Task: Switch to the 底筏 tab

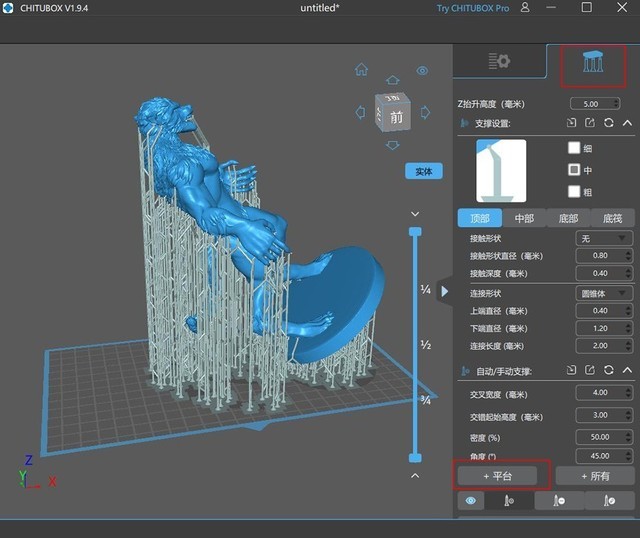Action: click(x=612, y=218)
